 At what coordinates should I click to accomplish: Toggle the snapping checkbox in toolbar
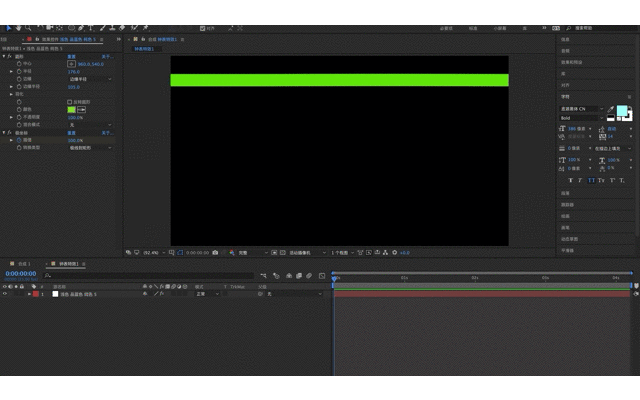[202, 29]
